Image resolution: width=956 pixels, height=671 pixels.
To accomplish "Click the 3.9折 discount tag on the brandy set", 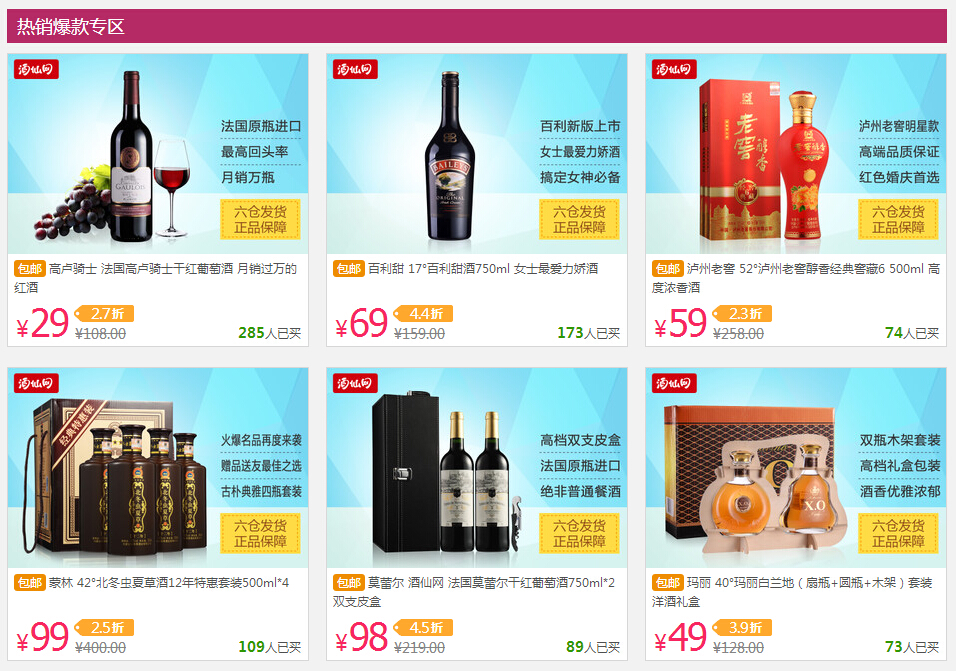I will tap(742, 627).
